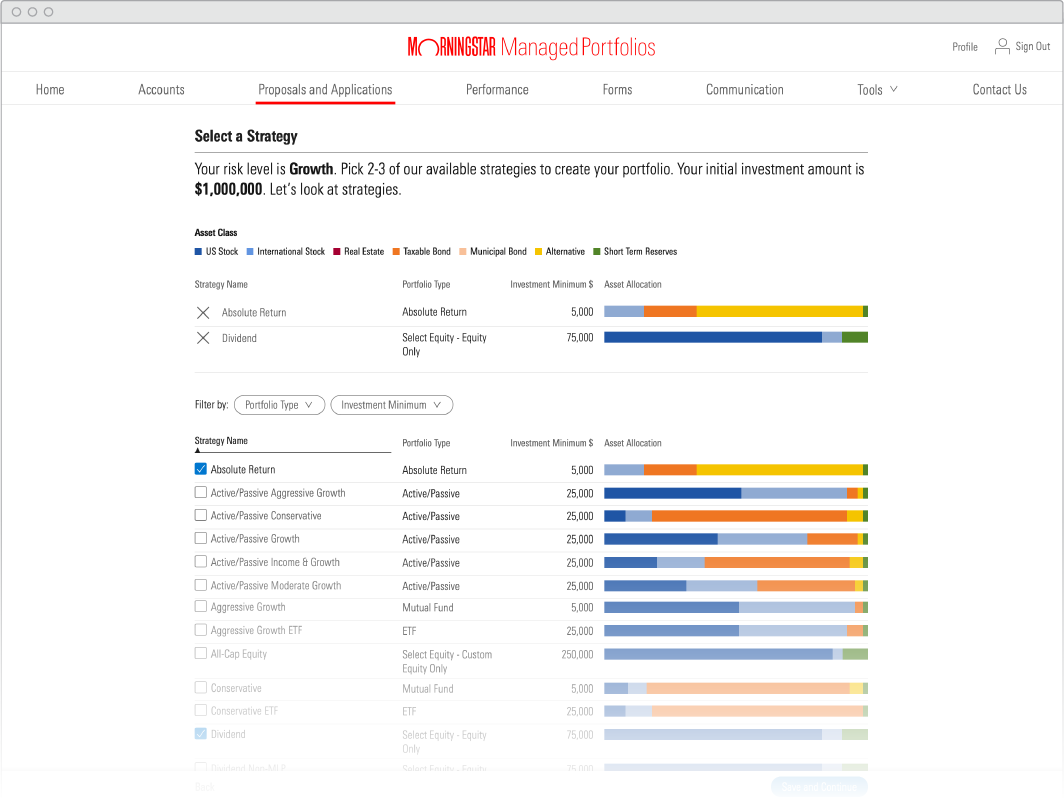This screenshot has width=1064, height=798.
Task: Open the Portfolio Type filter dropdown
Action: tap(279, 405)
